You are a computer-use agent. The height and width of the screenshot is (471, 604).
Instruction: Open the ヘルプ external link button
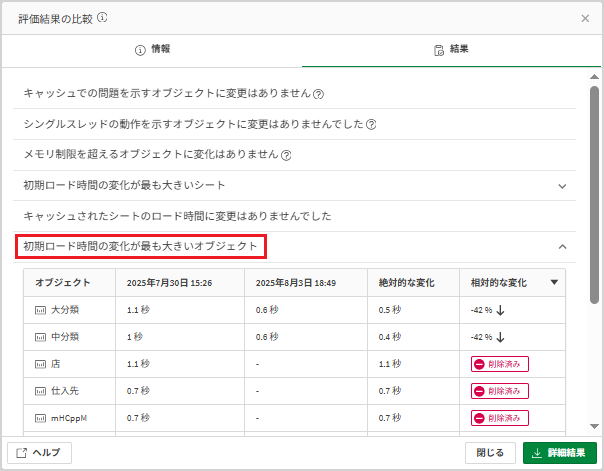click(x=39, y=453)
